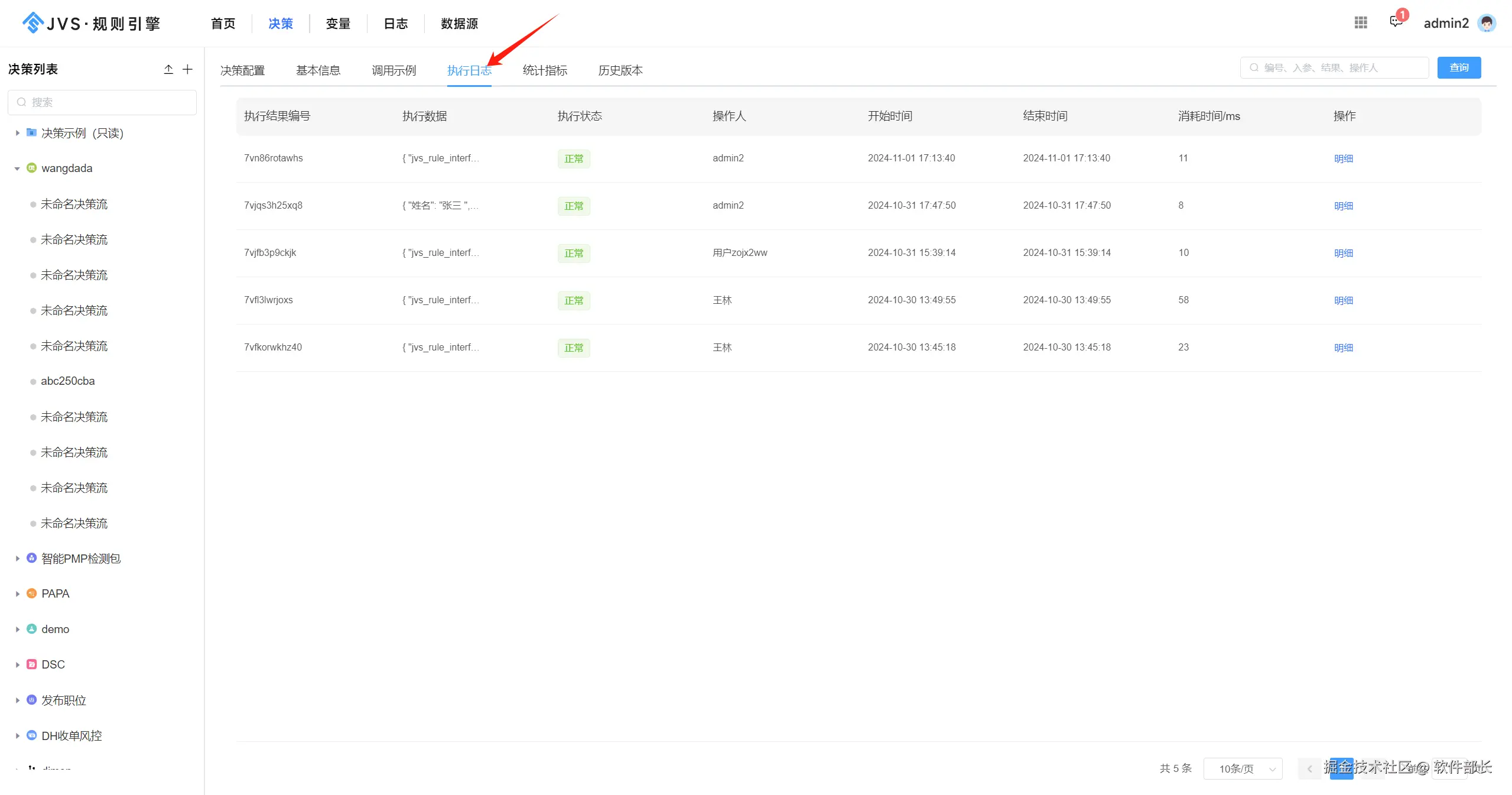The height and width of the screenshot is (795, 1512).
Task: Expand the 决策示例 (只读) folder
Action: [17, 133]
